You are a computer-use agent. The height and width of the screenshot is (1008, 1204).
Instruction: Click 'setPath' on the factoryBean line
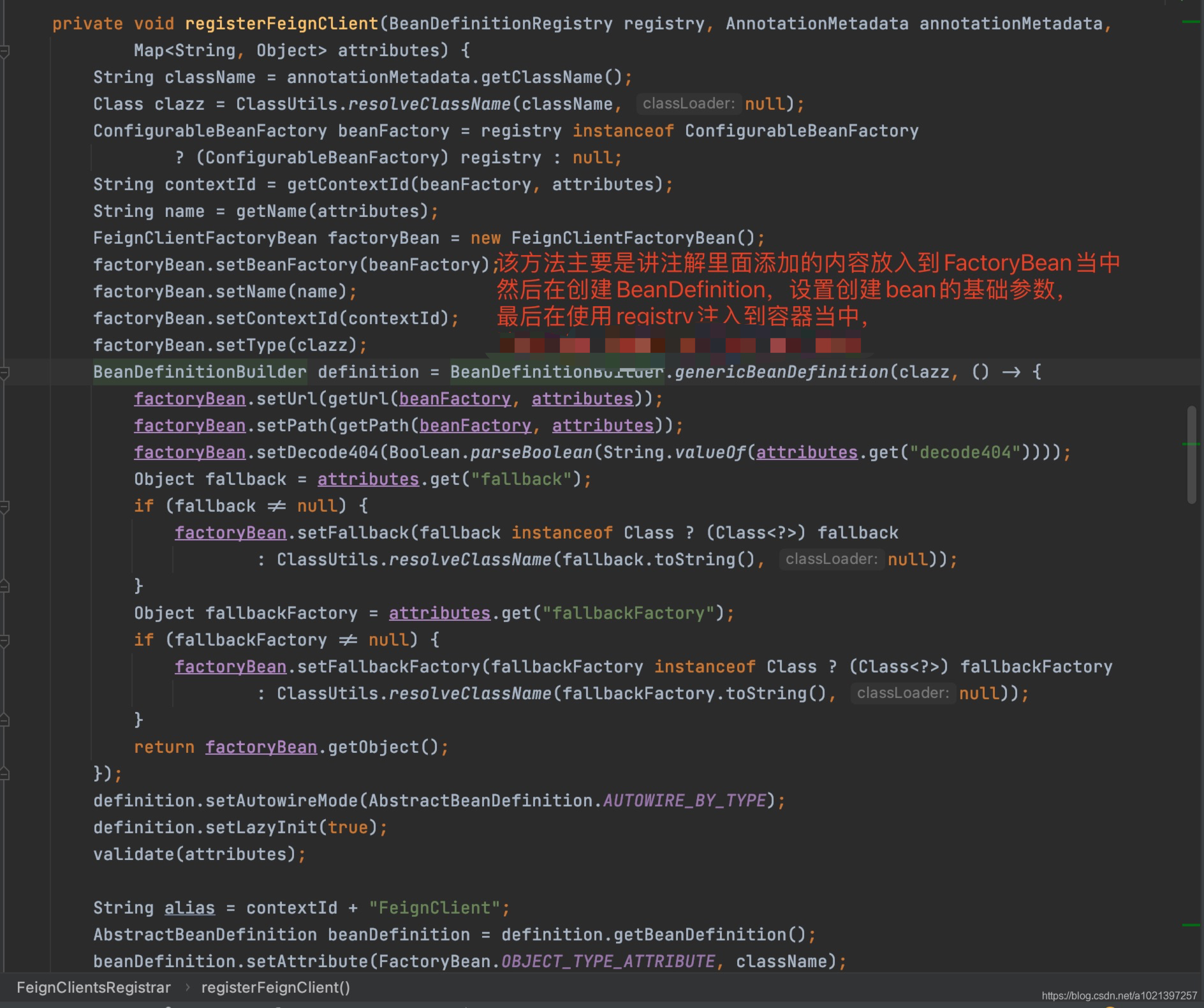tap(292, 426)
